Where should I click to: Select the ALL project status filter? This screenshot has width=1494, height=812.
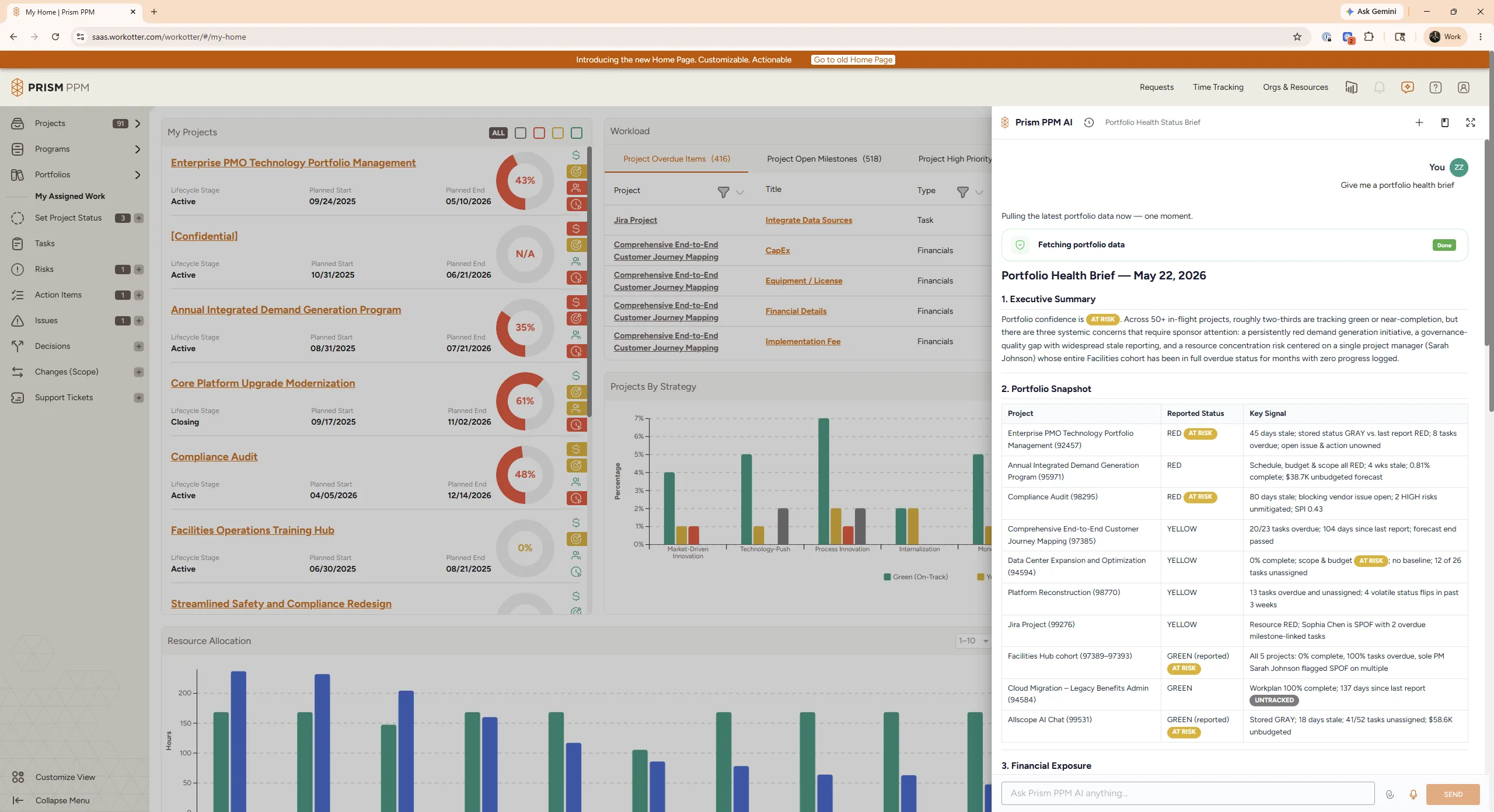[x=498, y=133]
